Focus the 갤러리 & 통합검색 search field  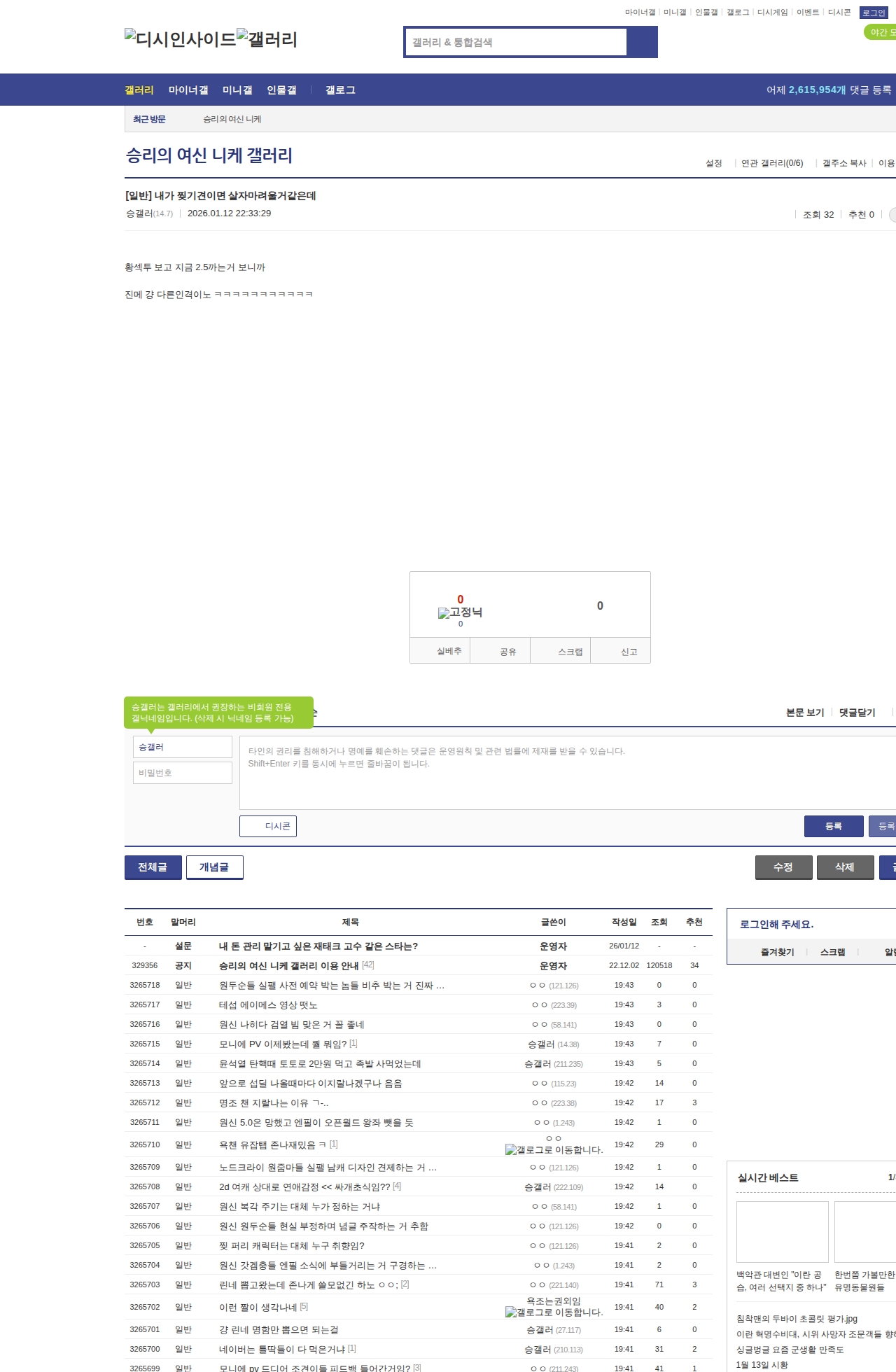click(516, 42)
